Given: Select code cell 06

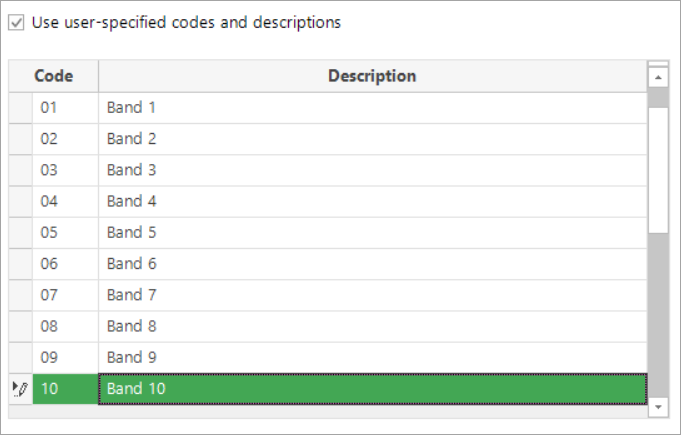Looking at the screenshot, I should (65, 264).
